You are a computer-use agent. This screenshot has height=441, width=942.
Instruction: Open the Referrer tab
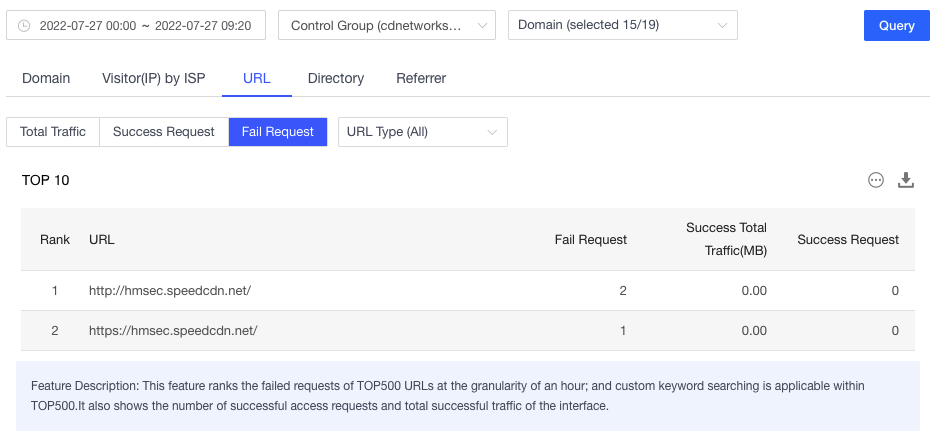(x=421, y=78)
